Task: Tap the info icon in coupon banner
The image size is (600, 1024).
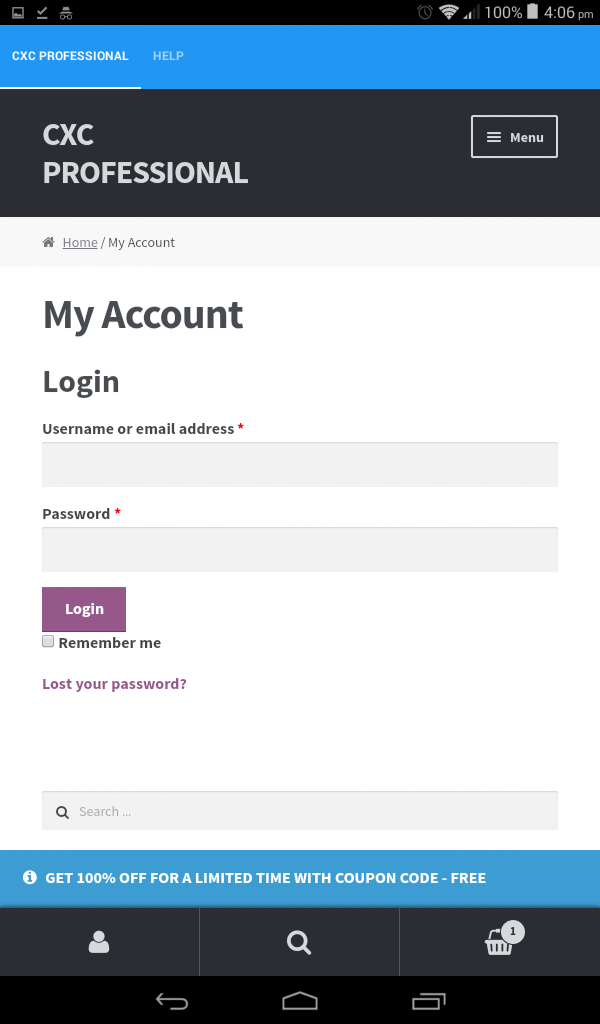Action: tap(30, 878)
